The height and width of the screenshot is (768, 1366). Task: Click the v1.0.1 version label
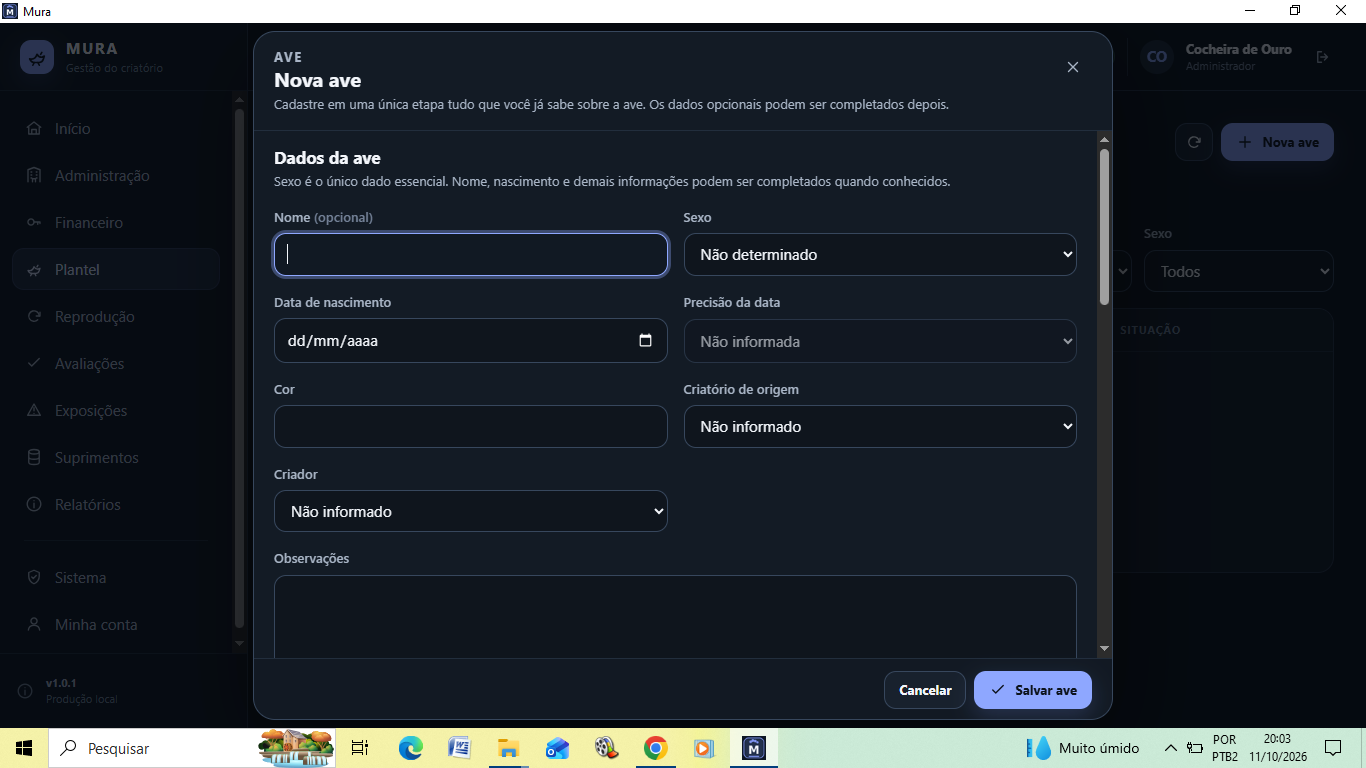click(61, 683)
